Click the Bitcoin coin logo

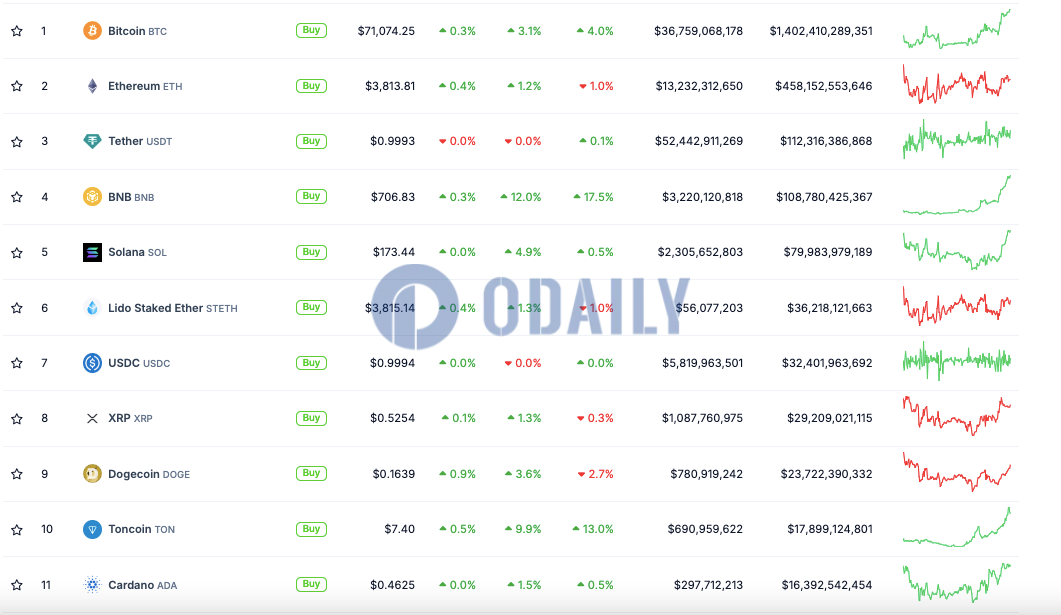pos(92,30)
